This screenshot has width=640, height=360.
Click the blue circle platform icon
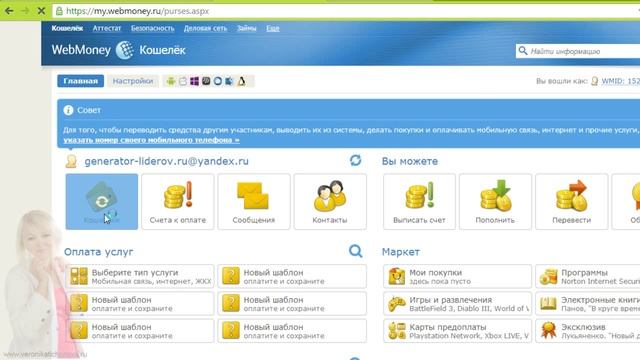(x=218, y=81)
